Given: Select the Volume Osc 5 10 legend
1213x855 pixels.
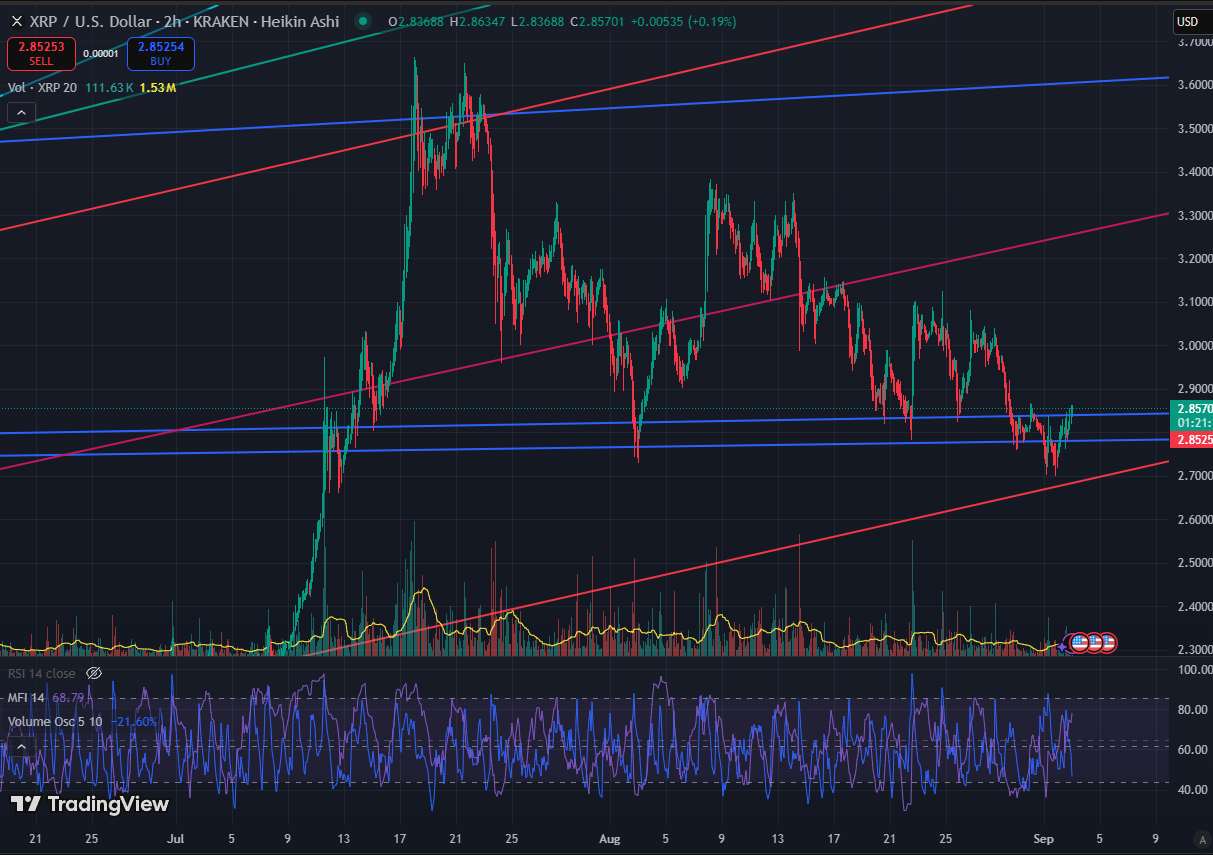Looking at the screenshot, I should [55, 721].
